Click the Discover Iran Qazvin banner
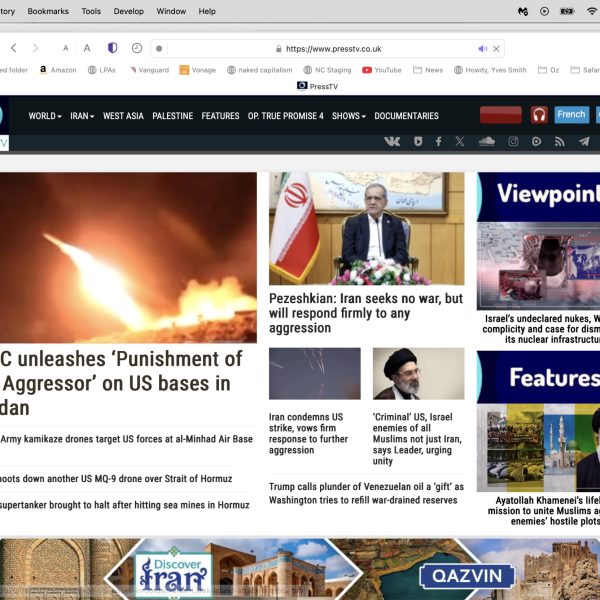 coord(300,569)
